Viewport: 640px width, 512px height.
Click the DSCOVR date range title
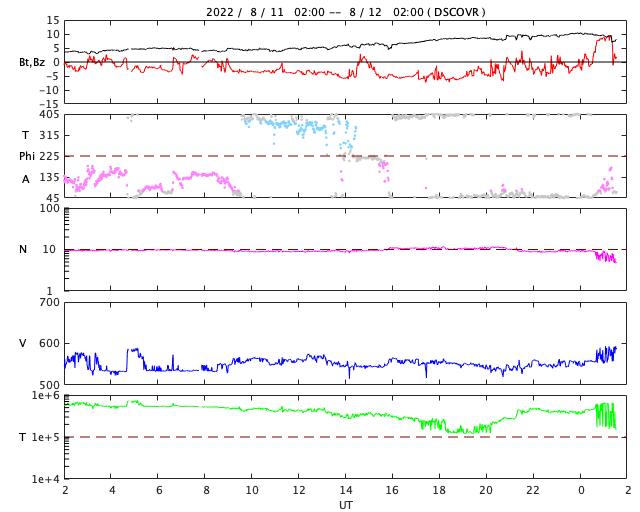tap(346, 12)
